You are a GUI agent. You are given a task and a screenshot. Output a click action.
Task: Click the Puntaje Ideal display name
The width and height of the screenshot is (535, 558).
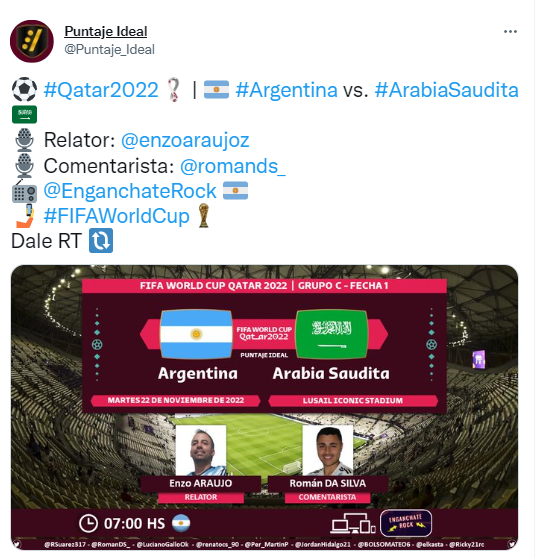click(106, 32)
